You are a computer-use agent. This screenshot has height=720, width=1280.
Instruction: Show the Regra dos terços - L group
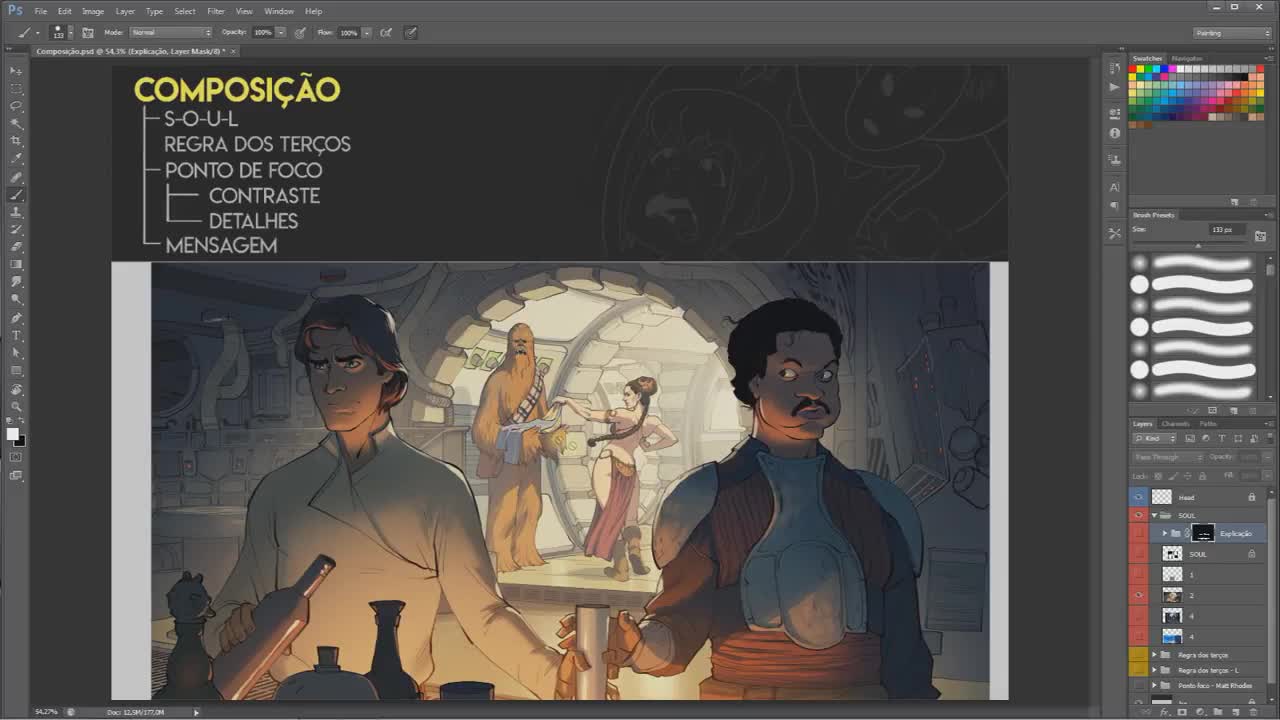[x=1139, y=670]
